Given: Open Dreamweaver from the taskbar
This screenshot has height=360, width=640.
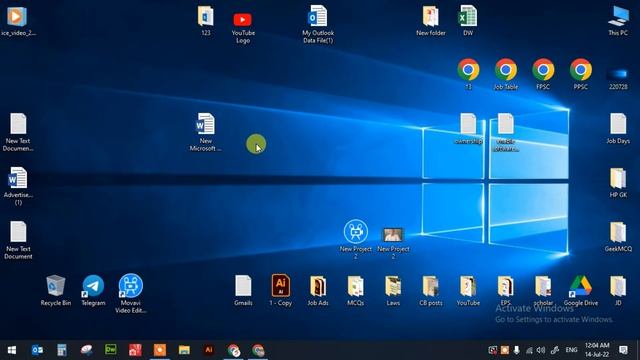Looking at the screenshot, I should 111,350.
